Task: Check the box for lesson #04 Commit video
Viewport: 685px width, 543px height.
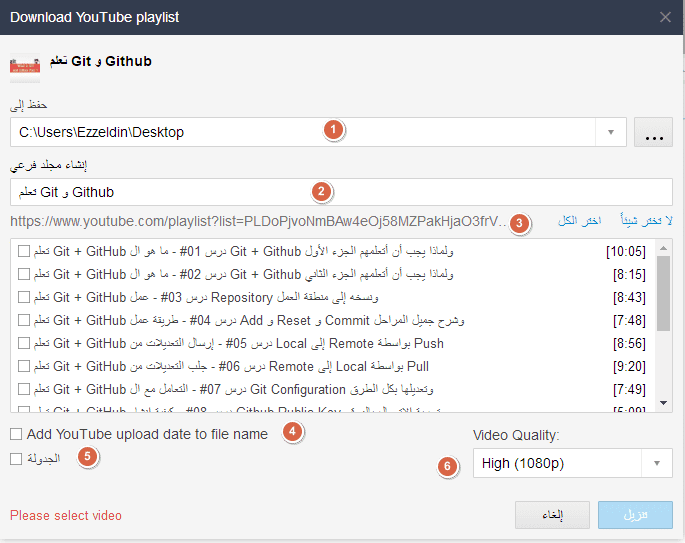Action: point(24,320)
